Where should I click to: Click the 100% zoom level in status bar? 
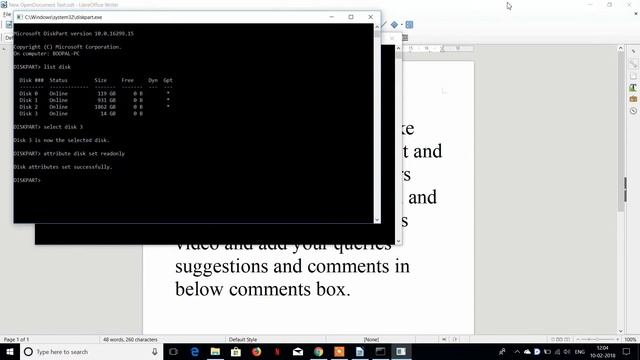pos(630,339)
